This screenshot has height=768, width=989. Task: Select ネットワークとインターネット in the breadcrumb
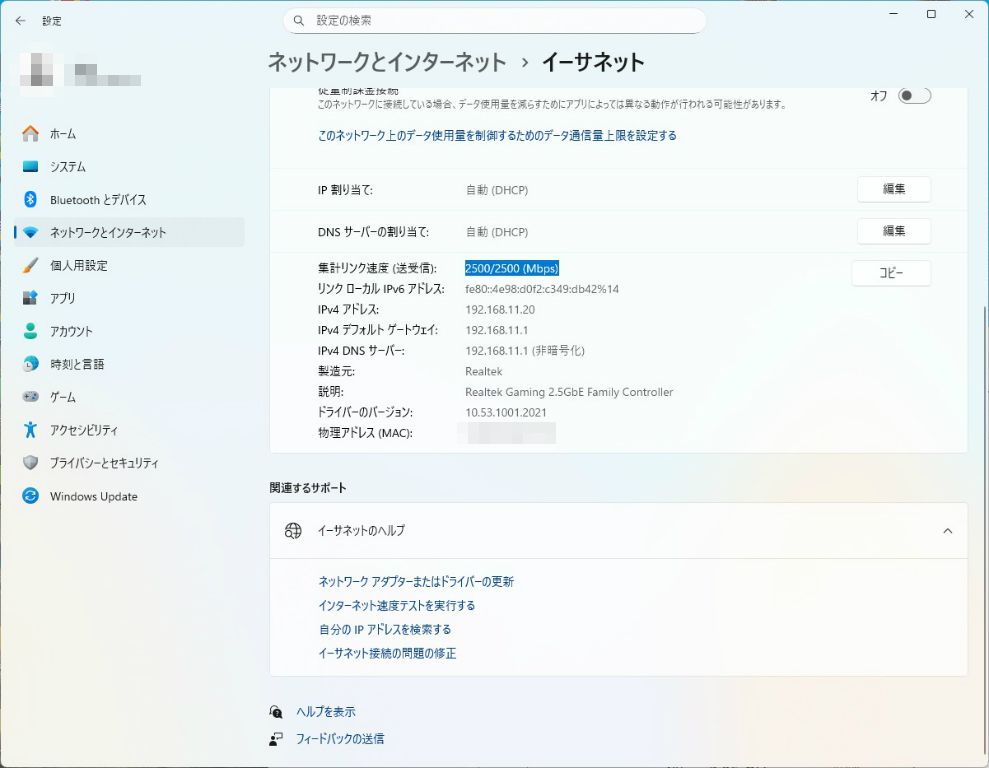pos(388,61)
